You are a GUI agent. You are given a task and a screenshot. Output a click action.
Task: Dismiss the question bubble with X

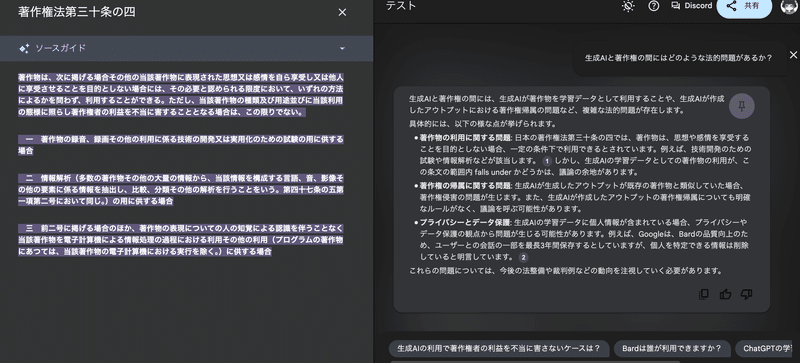793,55
